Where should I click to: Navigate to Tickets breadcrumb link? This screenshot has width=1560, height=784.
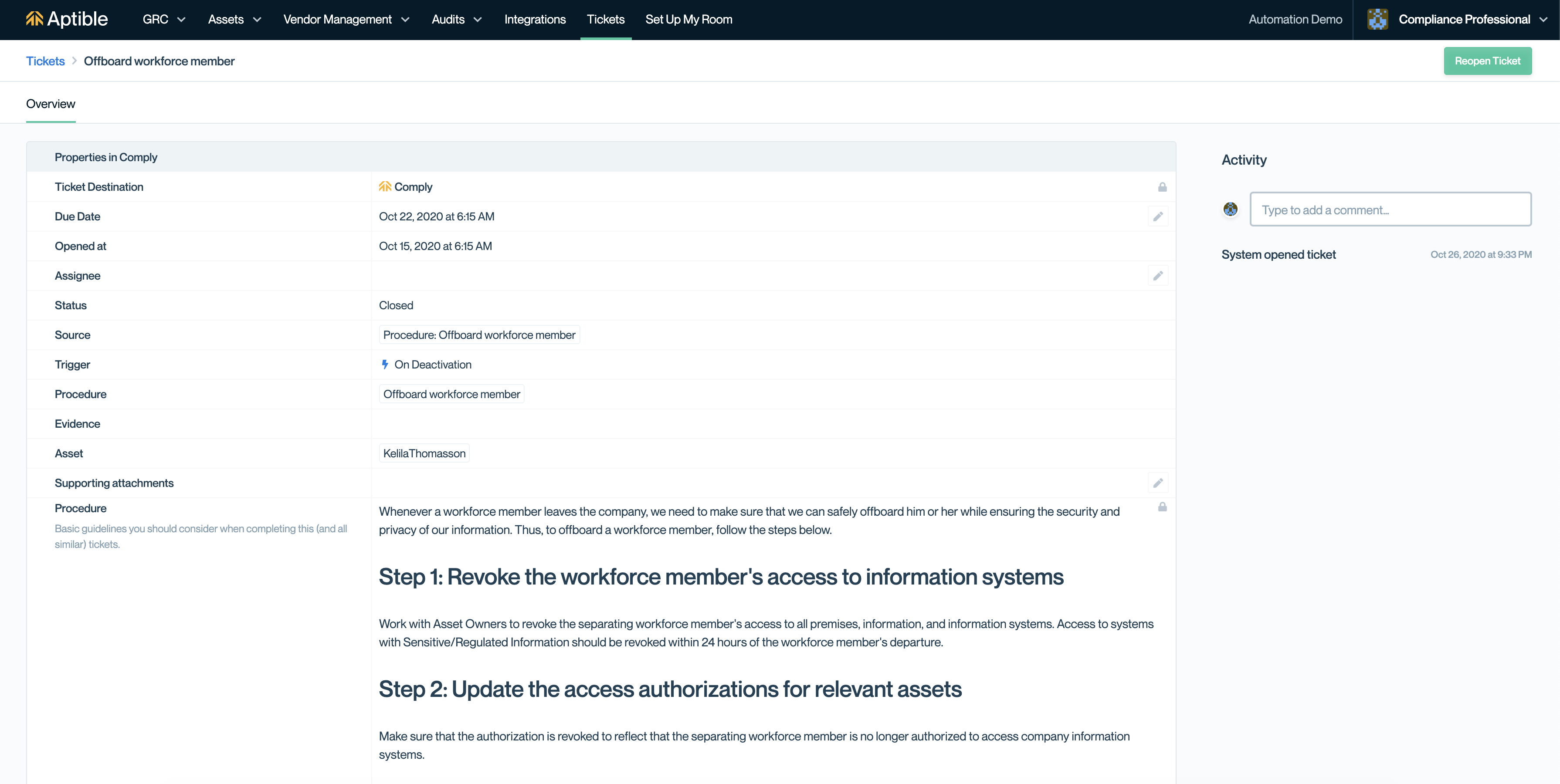[x=45, y=61]
